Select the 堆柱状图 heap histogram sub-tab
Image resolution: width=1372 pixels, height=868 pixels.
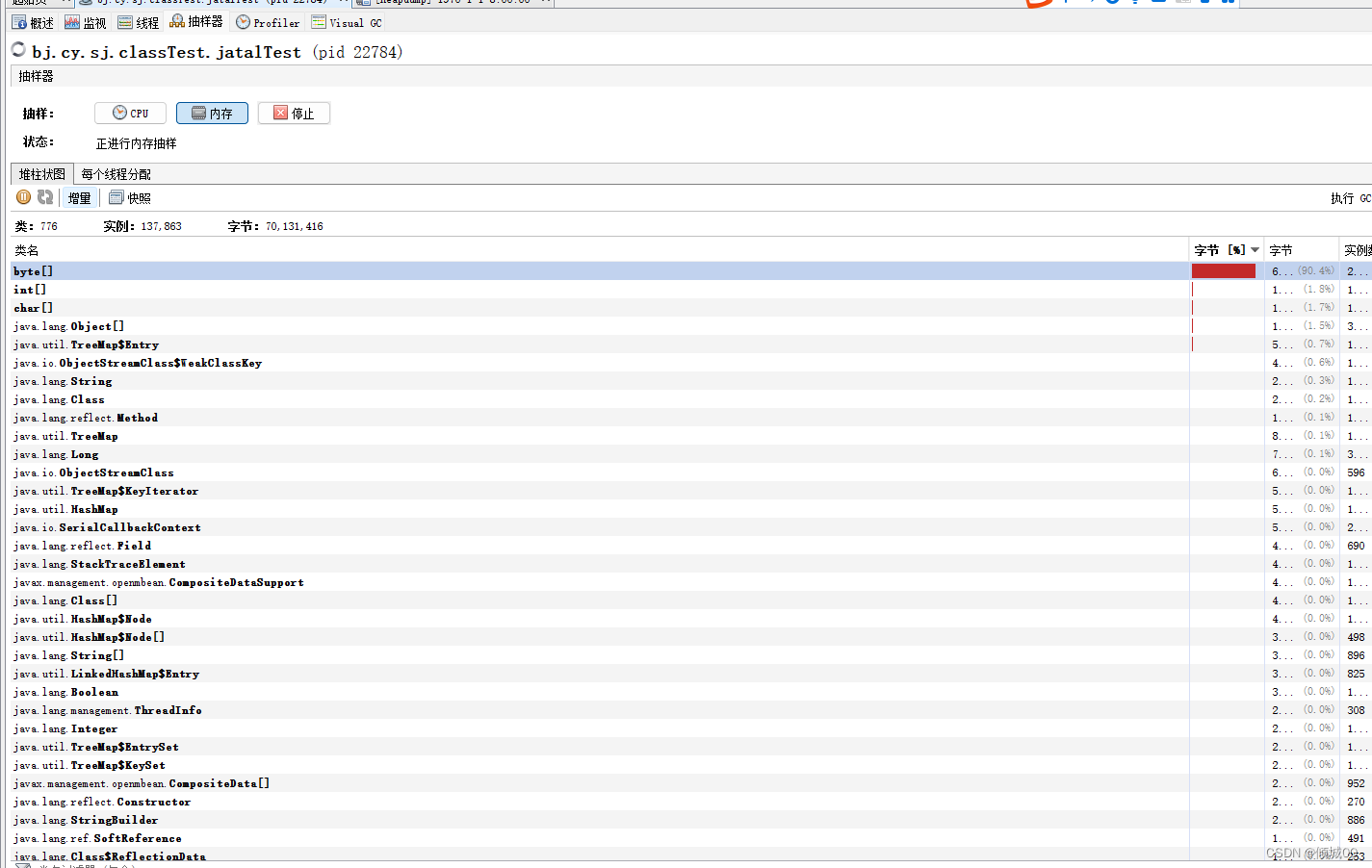(x=42, y=174)
